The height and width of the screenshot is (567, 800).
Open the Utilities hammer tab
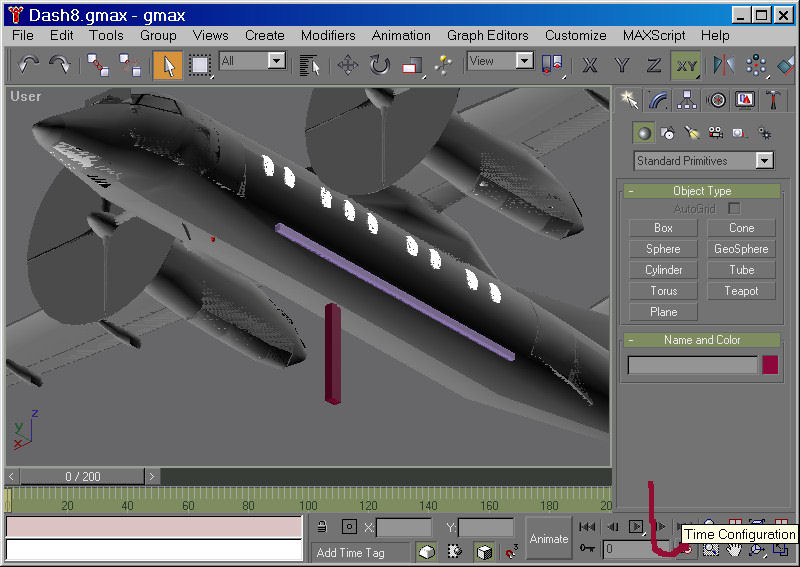coord(774,100)
